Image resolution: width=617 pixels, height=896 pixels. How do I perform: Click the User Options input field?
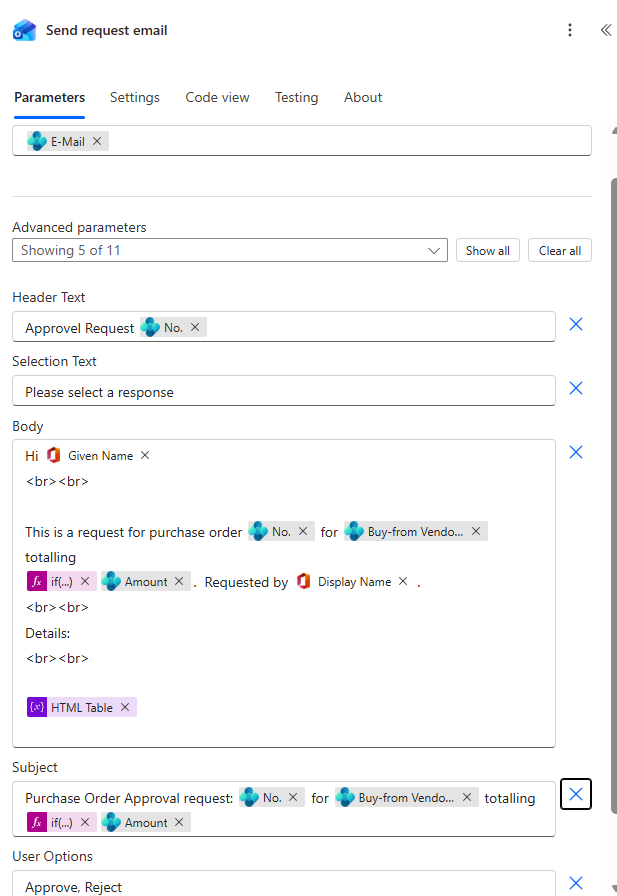tap(283, 886)
